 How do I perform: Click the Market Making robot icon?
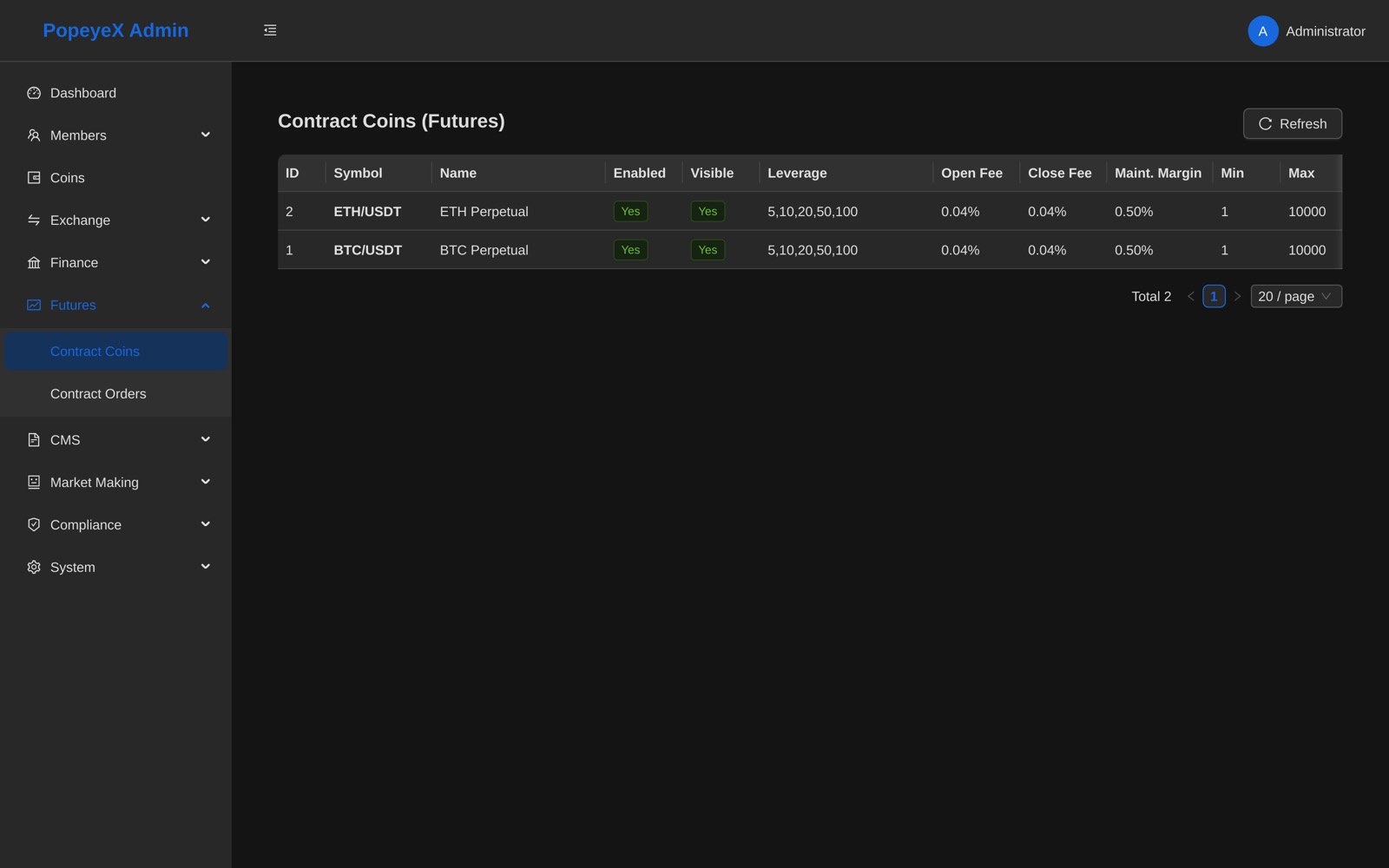pyautogui.click(x=34, y=483)
